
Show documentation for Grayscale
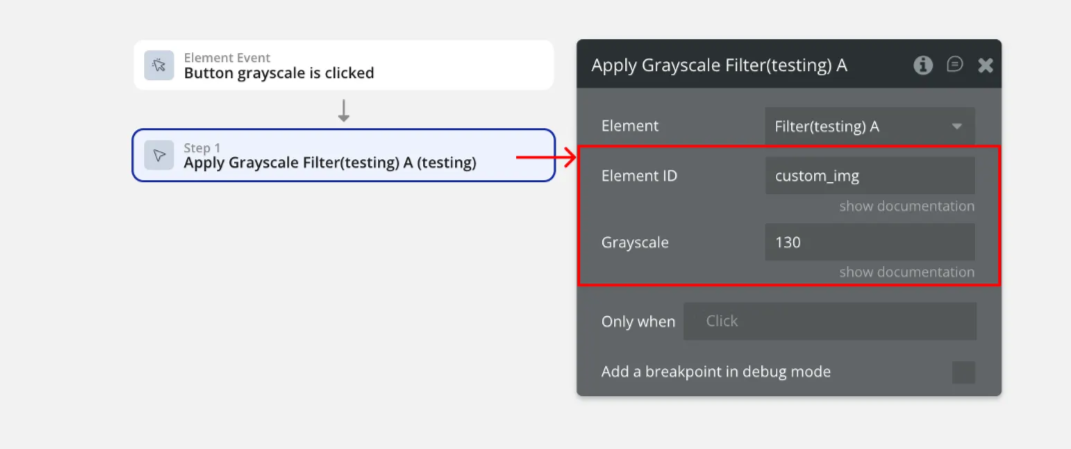click(x=906, y=272)
